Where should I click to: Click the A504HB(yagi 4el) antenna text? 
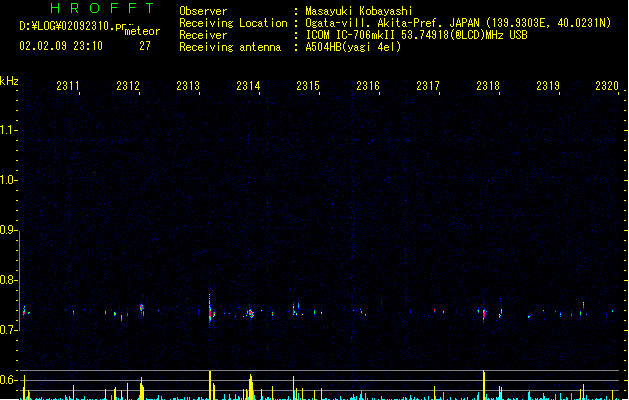pos(353,47)
